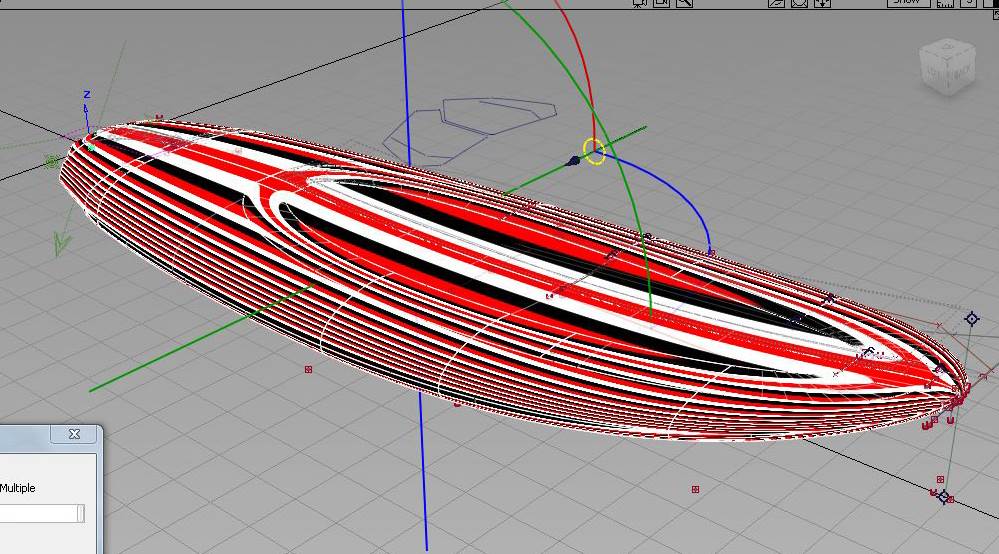Click the zoom magnifier icon in the title bar
The width and height of the screenshot is (999, 554).
[x=685, y=3]
